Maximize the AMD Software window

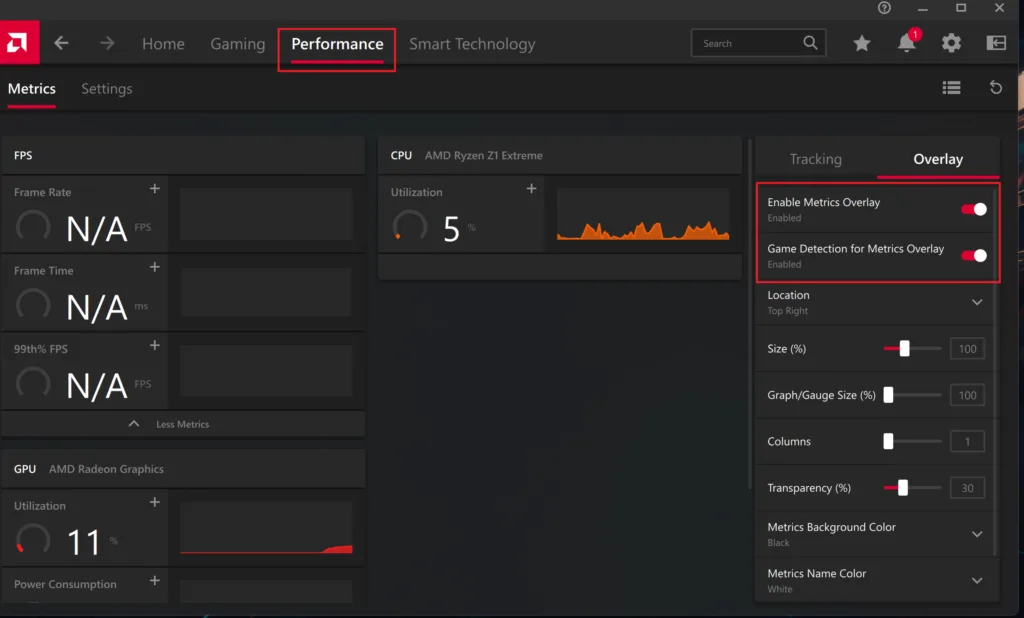[x=961, y=8]
